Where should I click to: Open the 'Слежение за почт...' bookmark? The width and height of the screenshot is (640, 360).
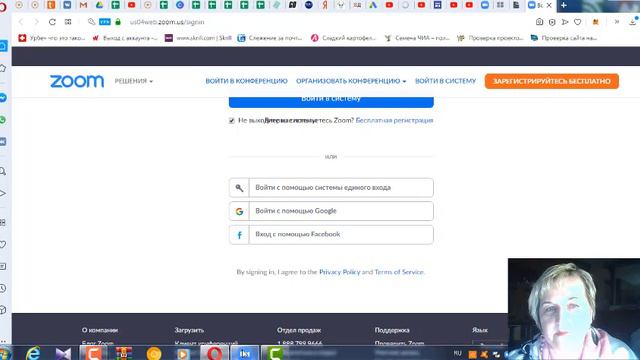pyautogui.click(x=270, y=38)
